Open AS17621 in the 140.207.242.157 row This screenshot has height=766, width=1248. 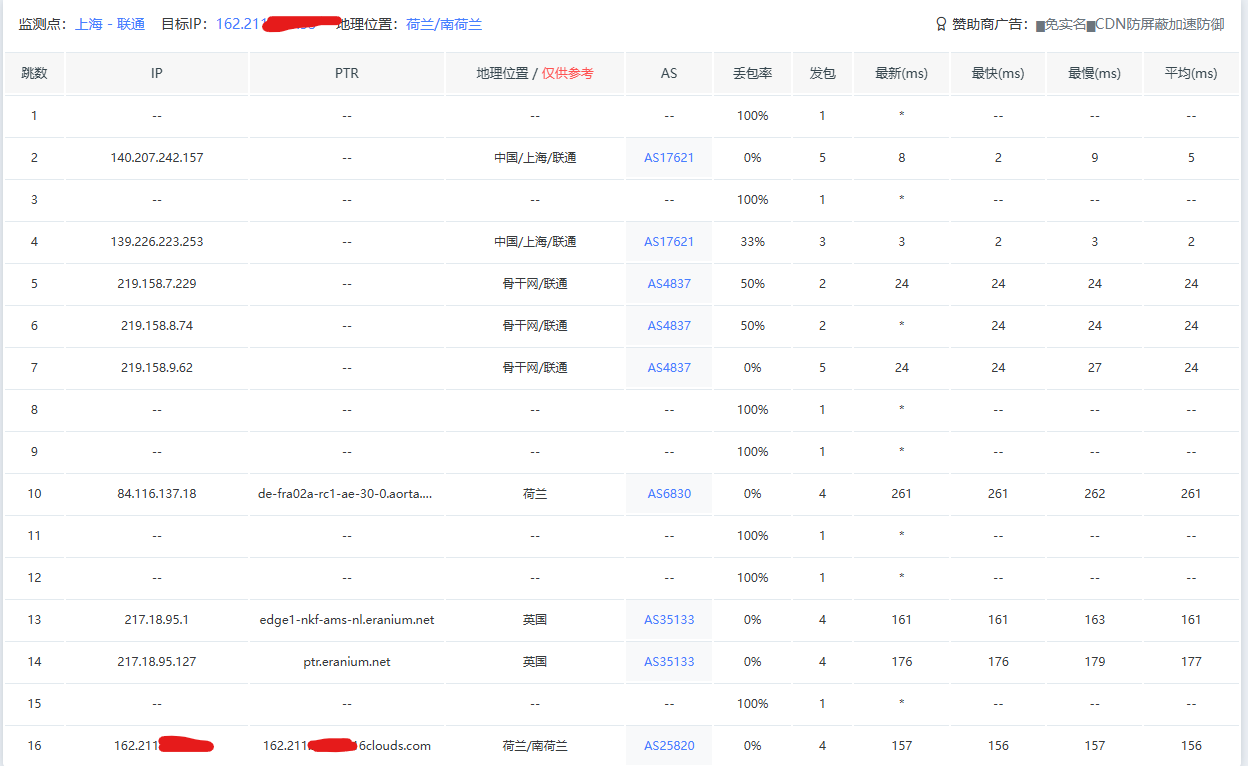(x=669, y=158)
